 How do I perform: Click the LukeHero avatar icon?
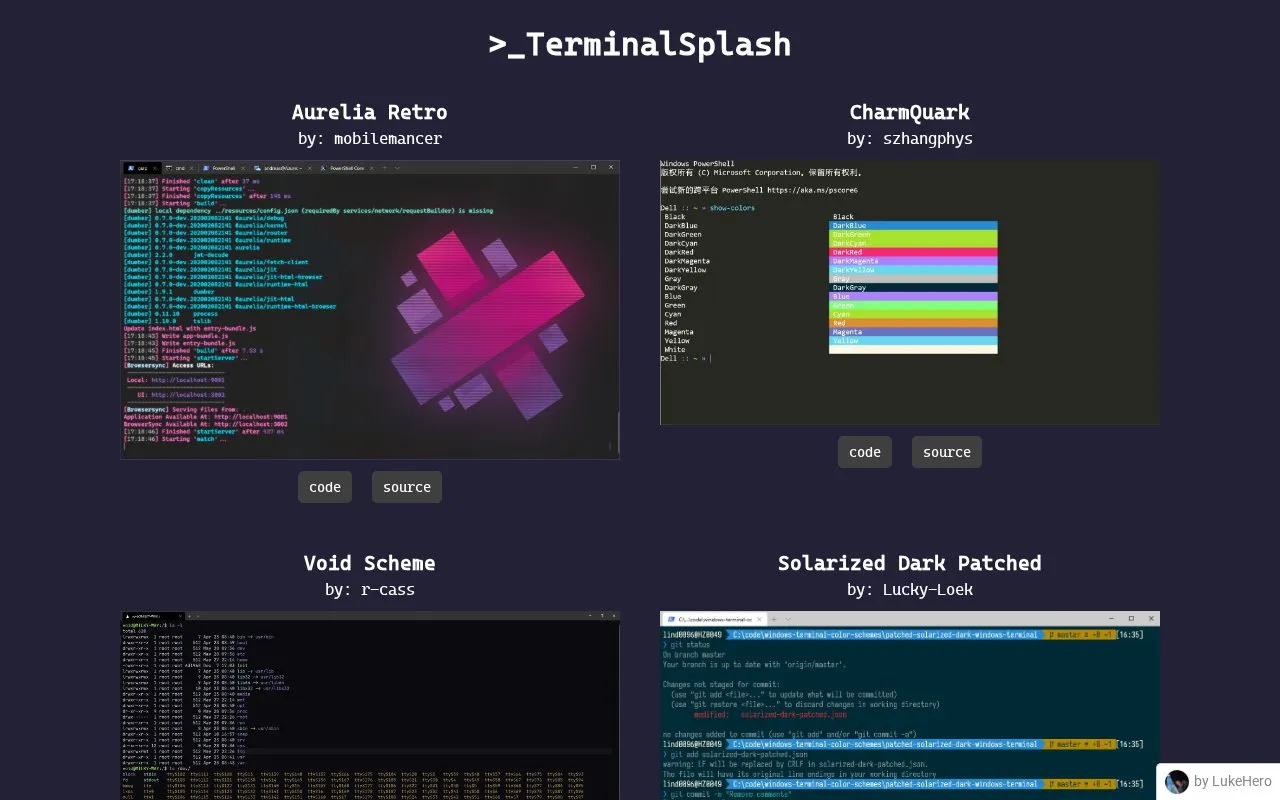1177,782
